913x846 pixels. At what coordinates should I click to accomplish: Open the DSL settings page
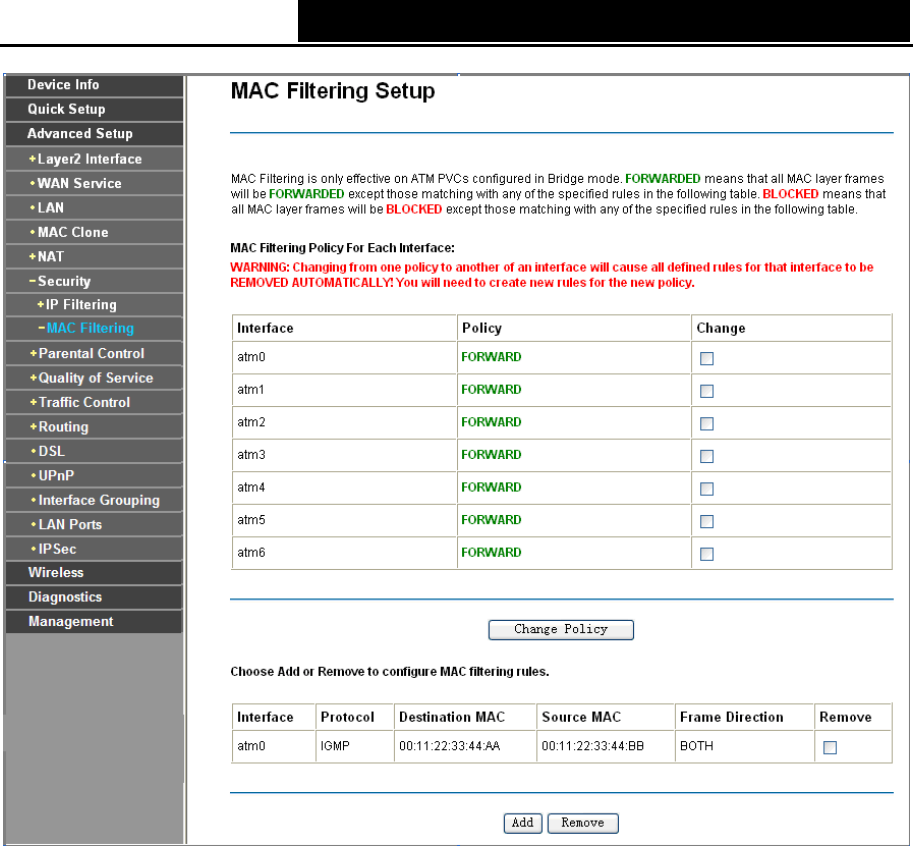(x=51, y=451)
